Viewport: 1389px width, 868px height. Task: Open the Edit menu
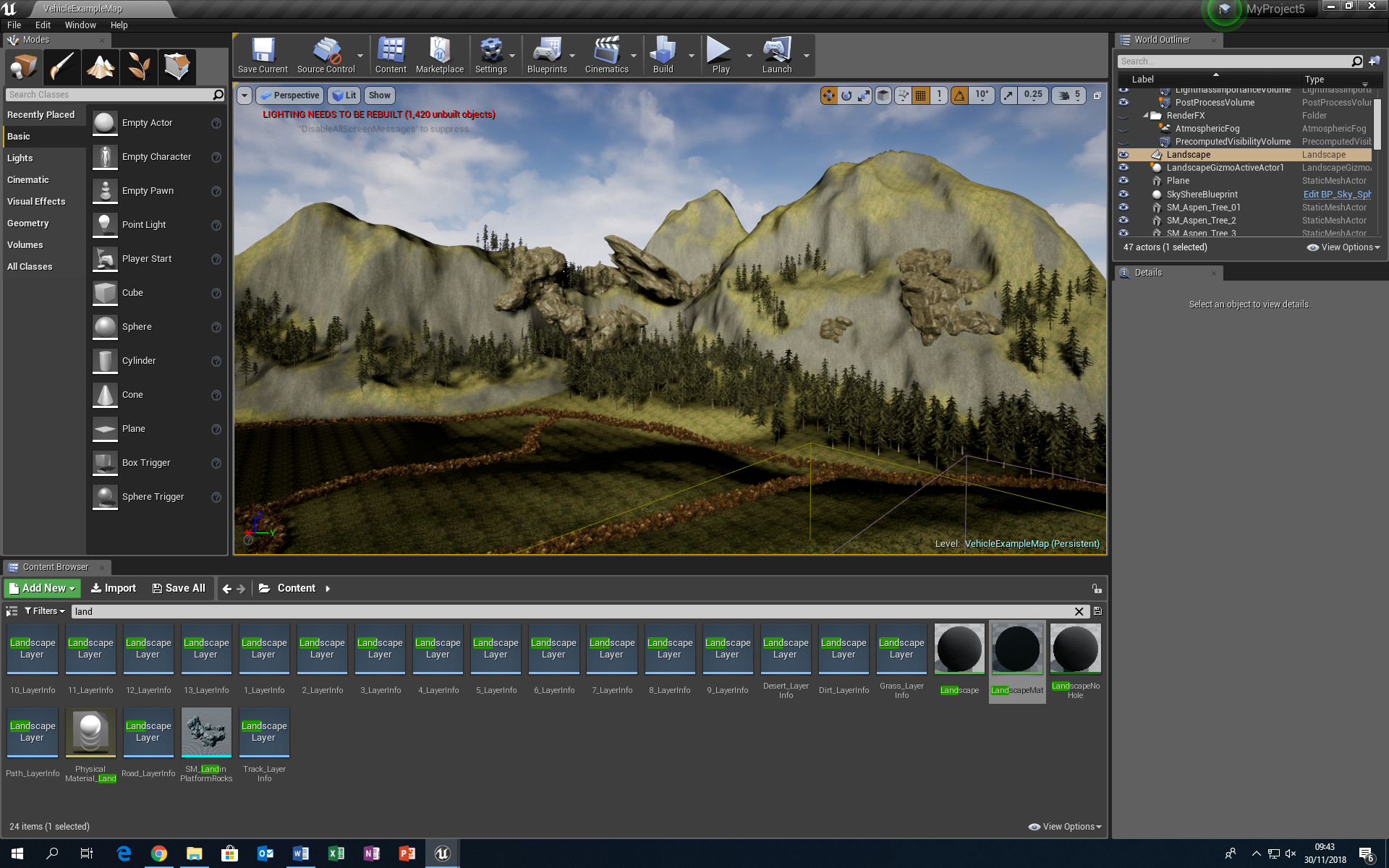click(x=43, y=24)
